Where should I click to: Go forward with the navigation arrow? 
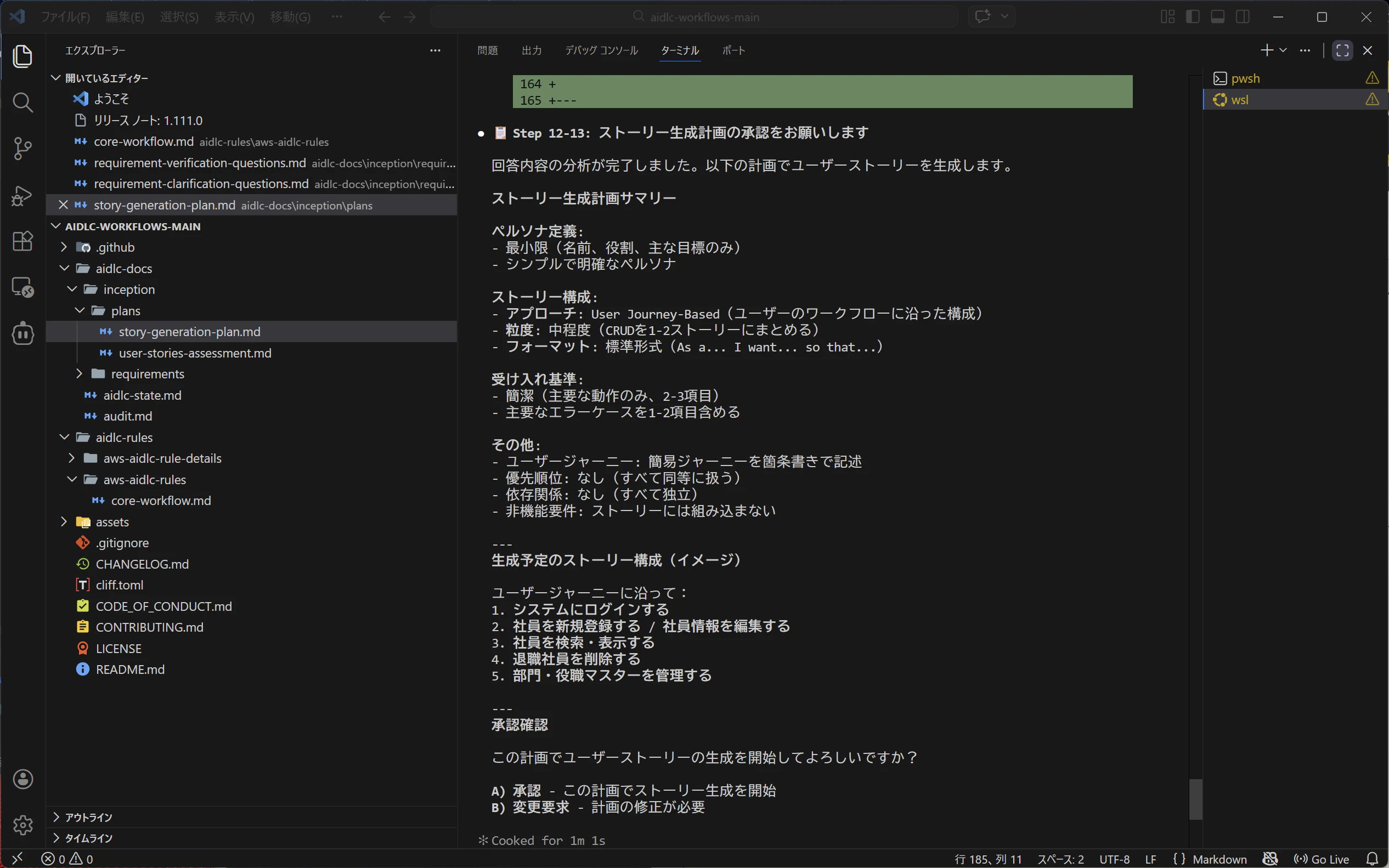point(409,17)
